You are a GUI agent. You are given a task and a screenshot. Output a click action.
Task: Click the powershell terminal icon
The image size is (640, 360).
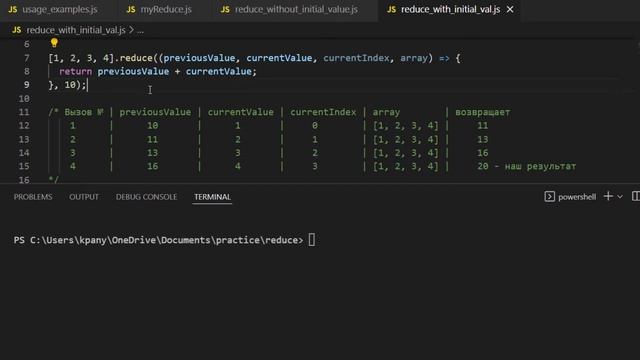[x=549, y=197]
